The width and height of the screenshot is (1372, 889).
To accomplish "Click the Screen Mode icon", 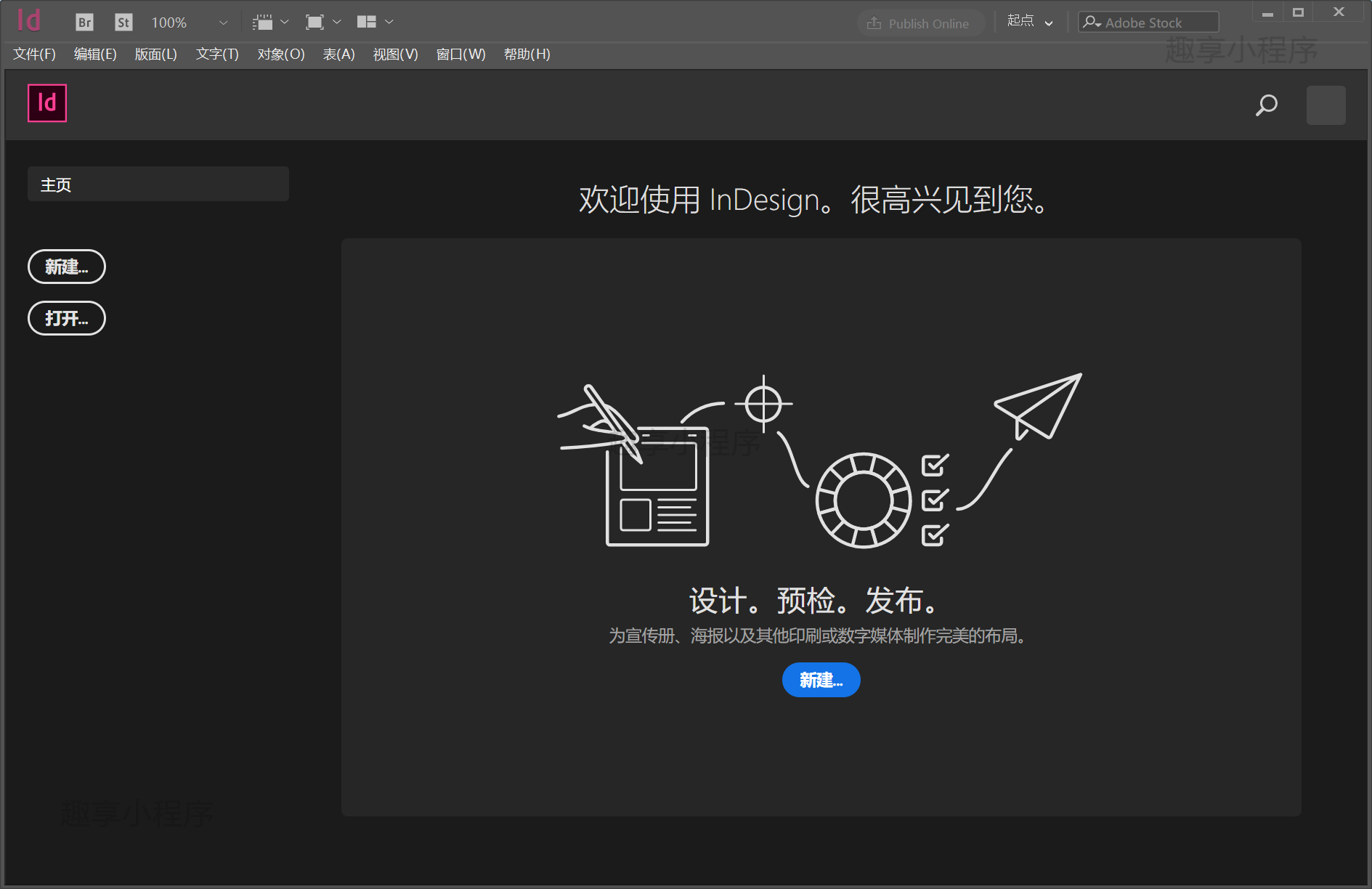I will click(314, 23).
